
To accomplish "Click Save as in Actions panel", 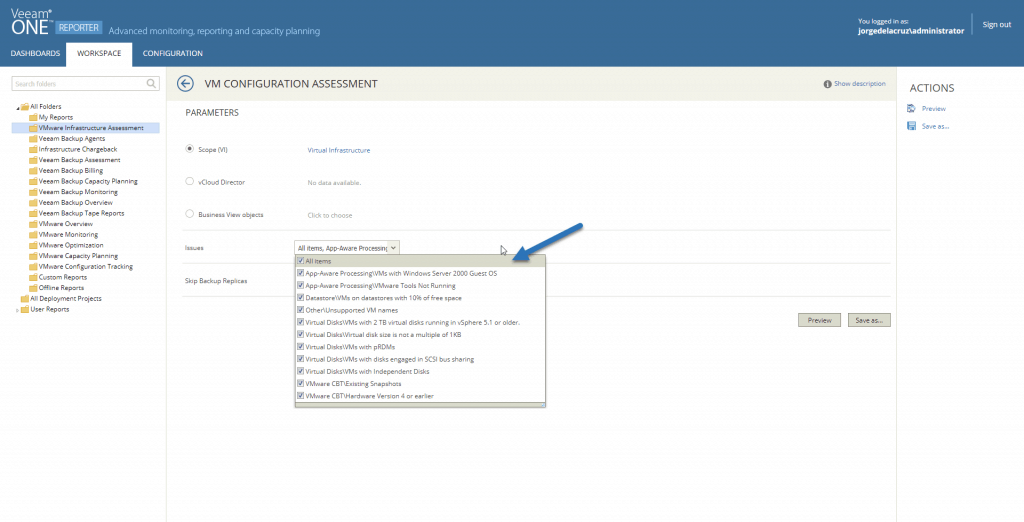I will click(x=935, y=126).
